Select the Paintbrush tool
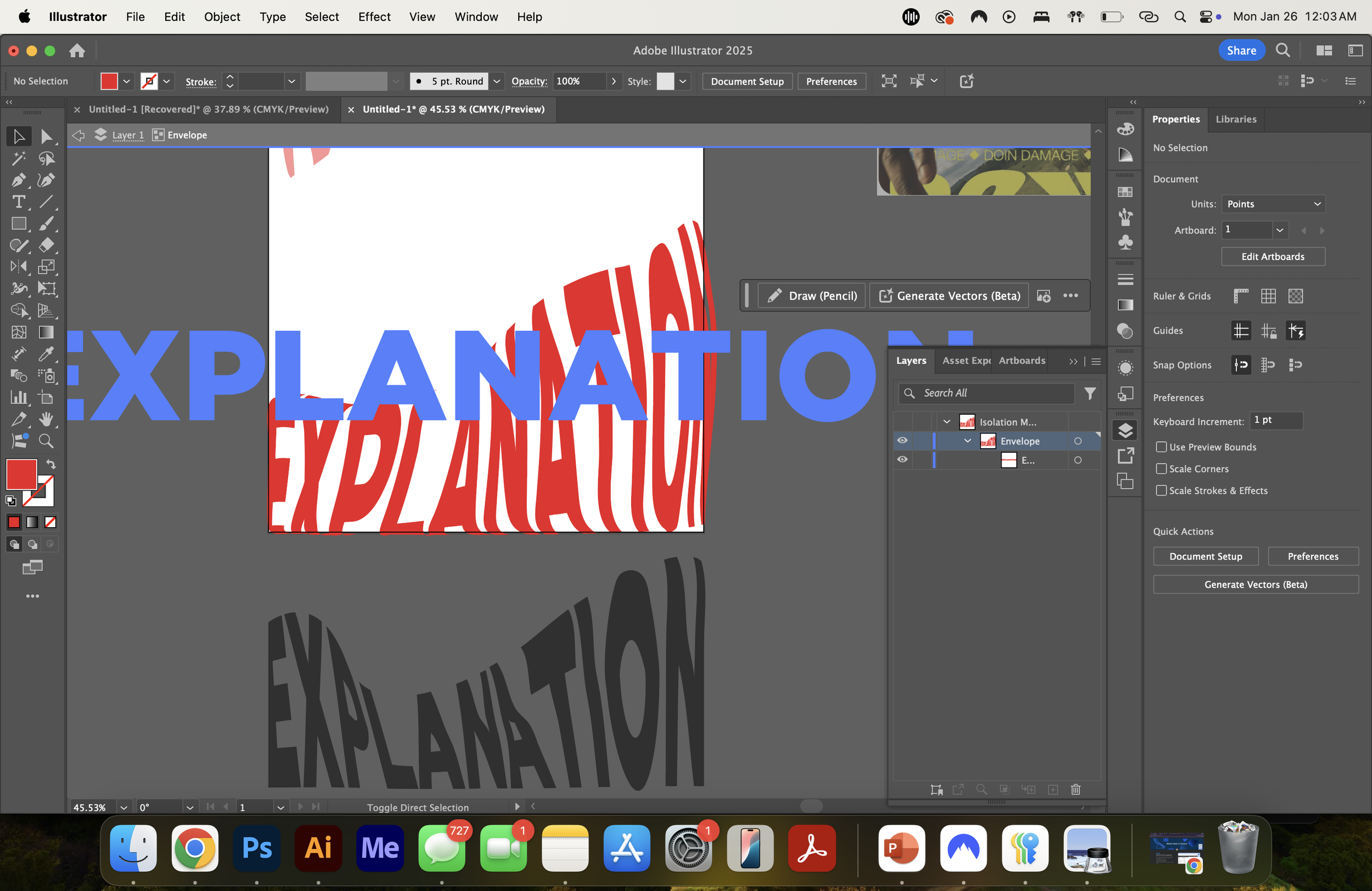This screenshot has height=891, width=1372. tap(47, 224)
